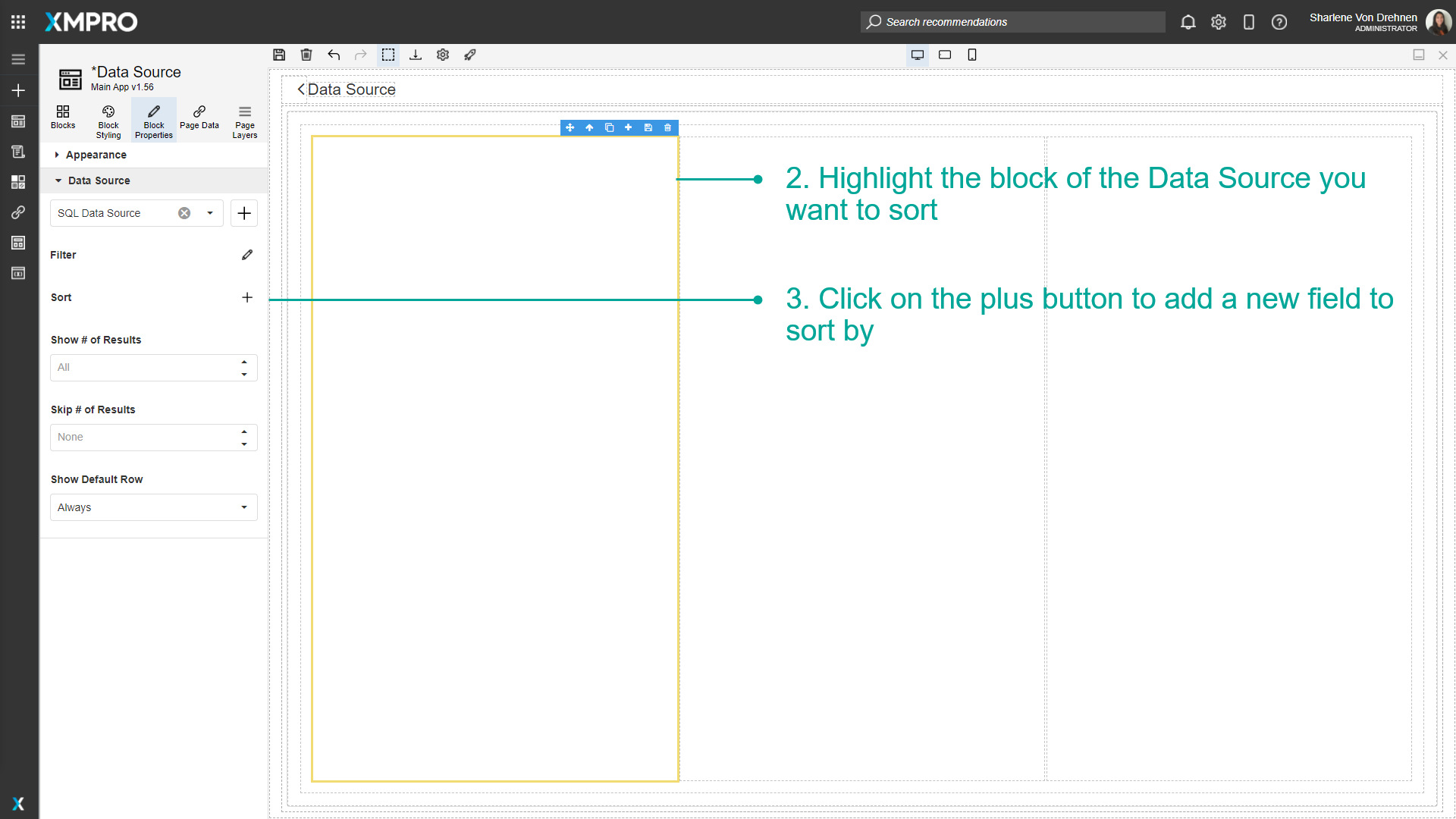Save the app with the save icon

pos(279,55)
